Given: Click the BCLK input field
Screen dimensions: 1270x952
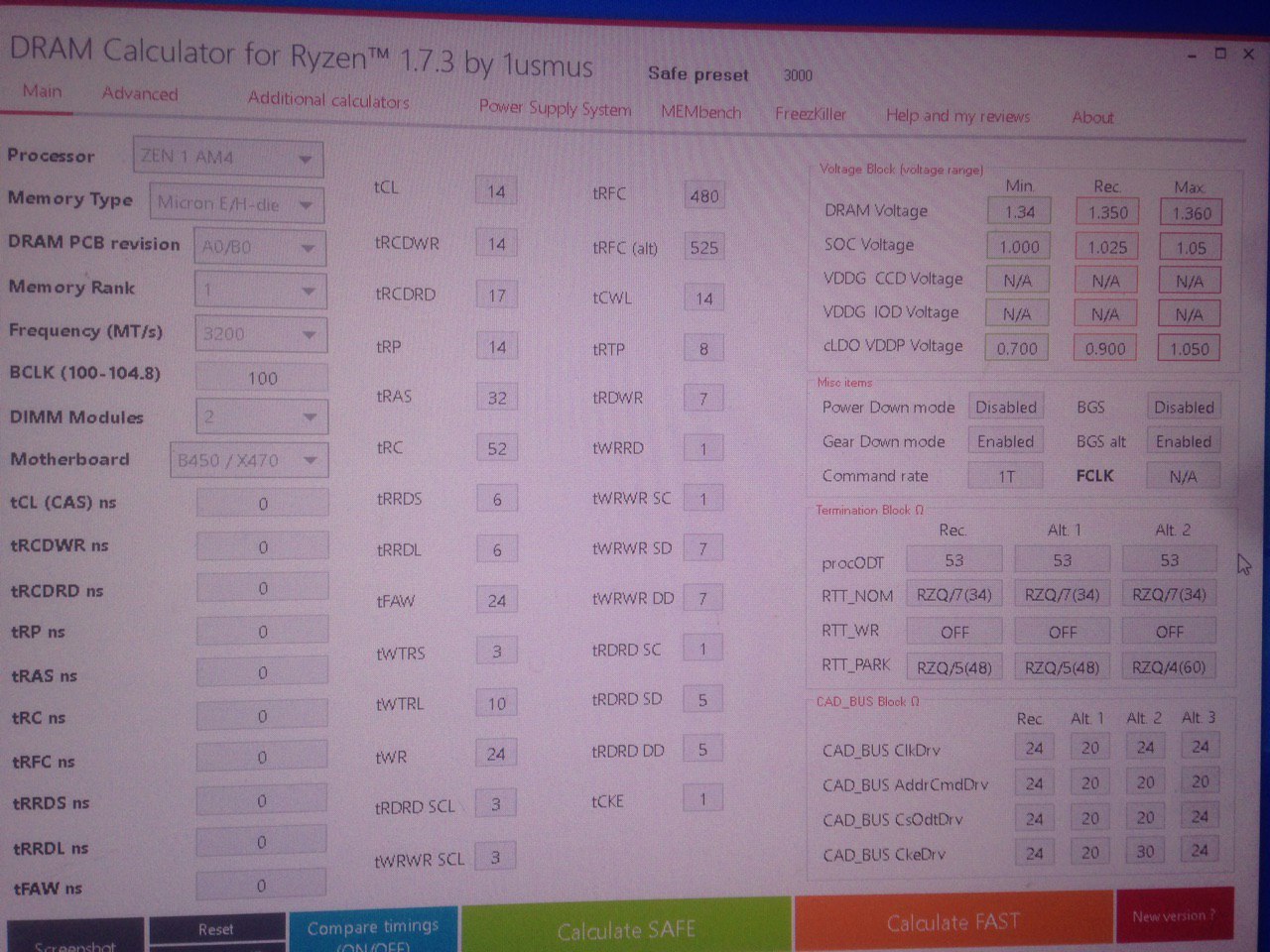Looking at the screenshot, I should point(262,378).
